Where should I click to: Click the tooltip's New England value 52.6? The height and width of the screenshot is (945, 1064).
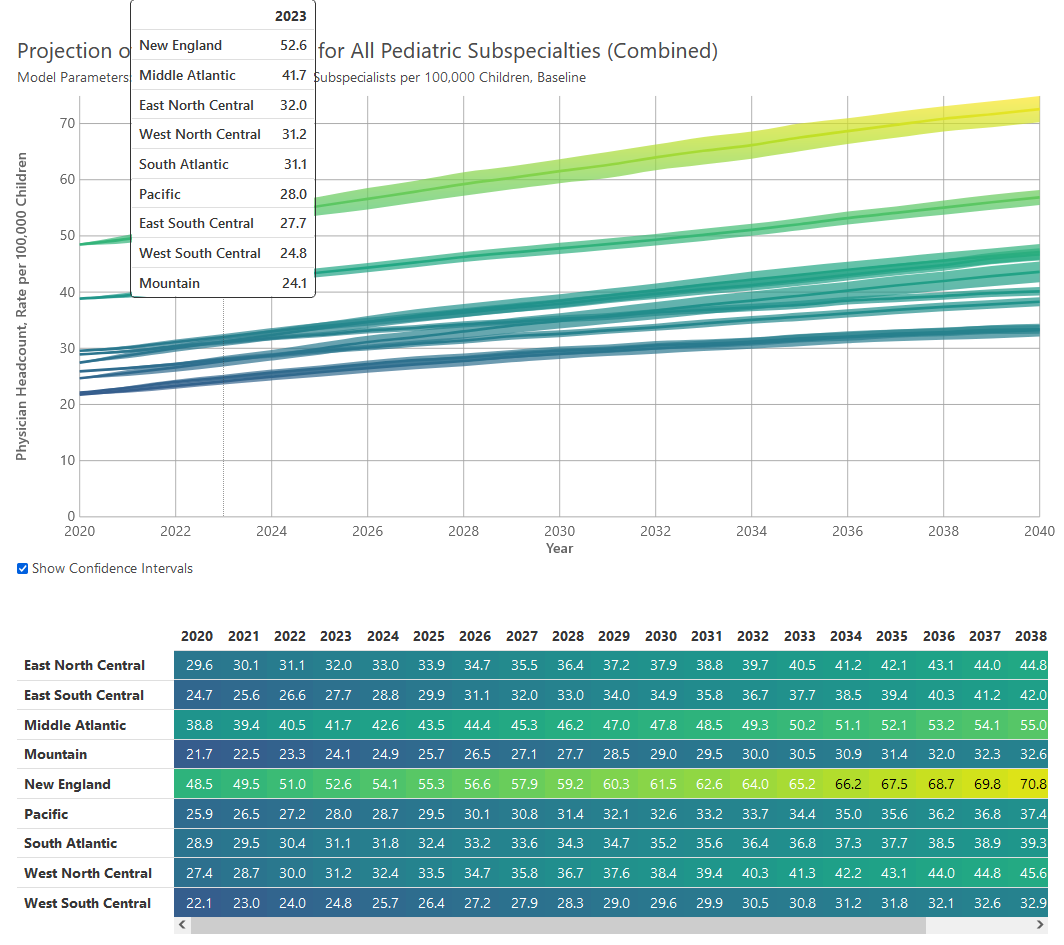pos(293,45)
